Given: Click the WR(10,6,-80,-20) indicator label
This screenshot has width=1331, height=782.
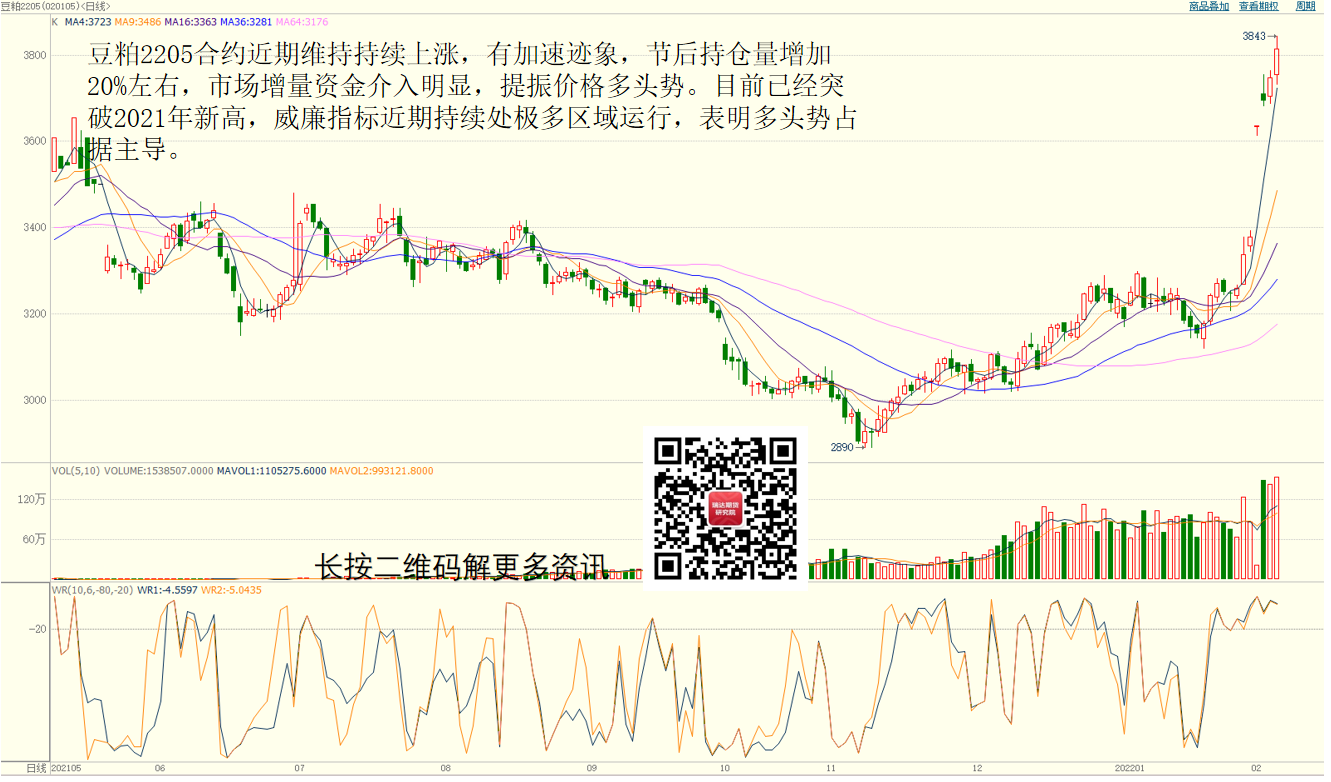Looking at the screenshot, I should (x=92, y=590).
